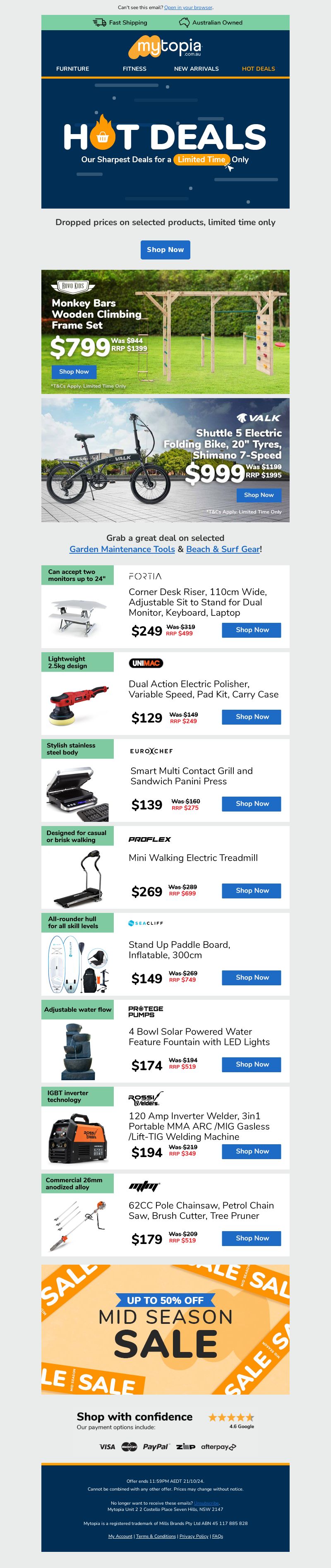The height and width of the screenshot is (1568, 331).
Task: Click Shop Now below the Hot Deals banner
Action: click(x=165, y=250)
